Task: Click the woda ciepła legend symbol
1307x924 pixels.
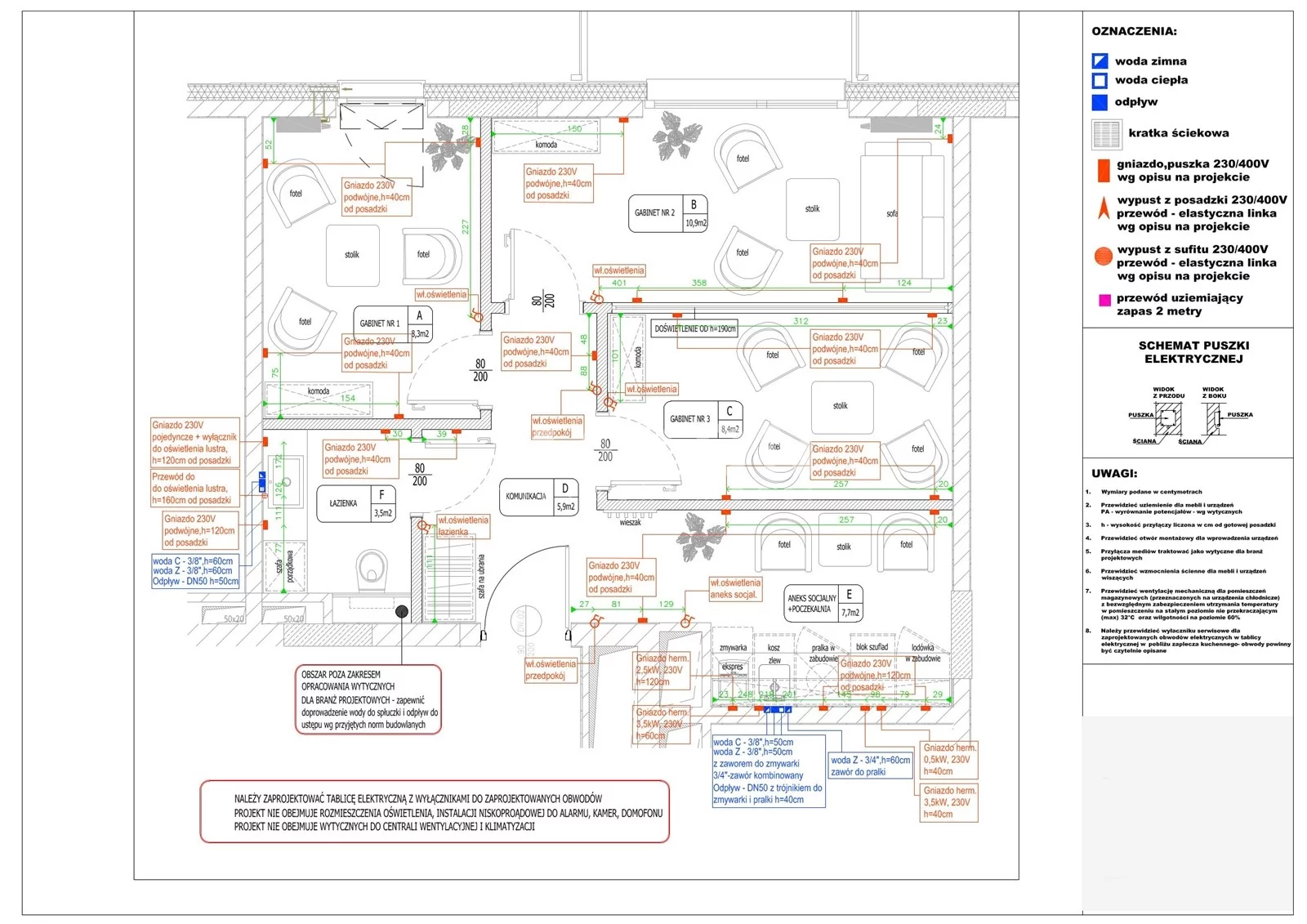Action: click(1100, 80)
